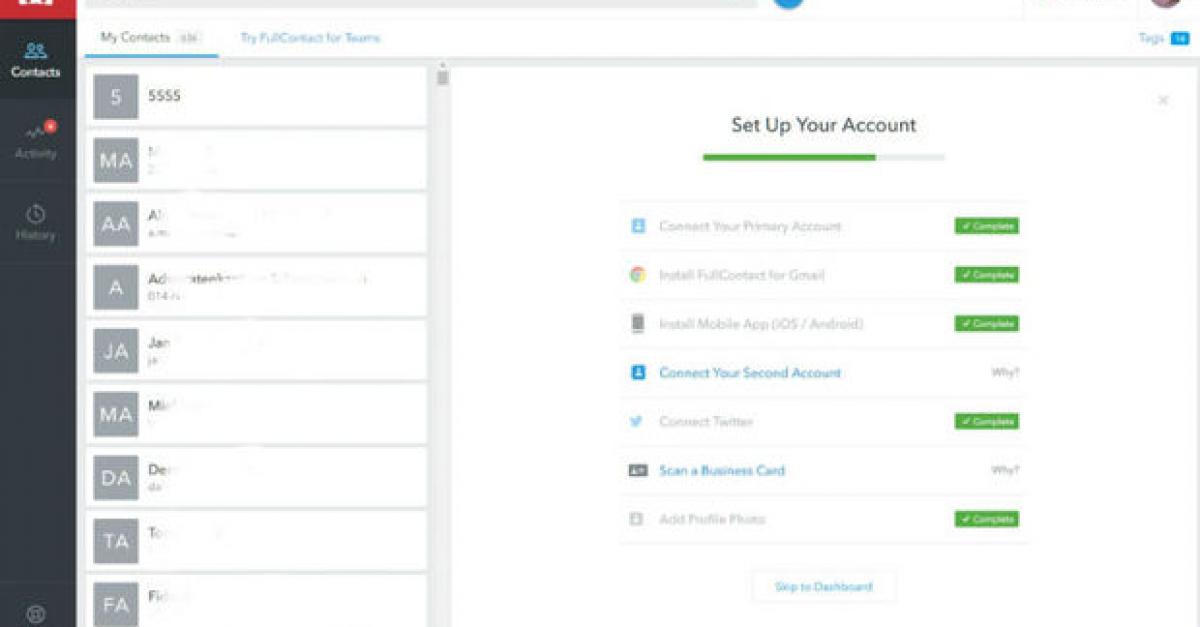Open Scan a Business Card link

[x=722, y=471]
